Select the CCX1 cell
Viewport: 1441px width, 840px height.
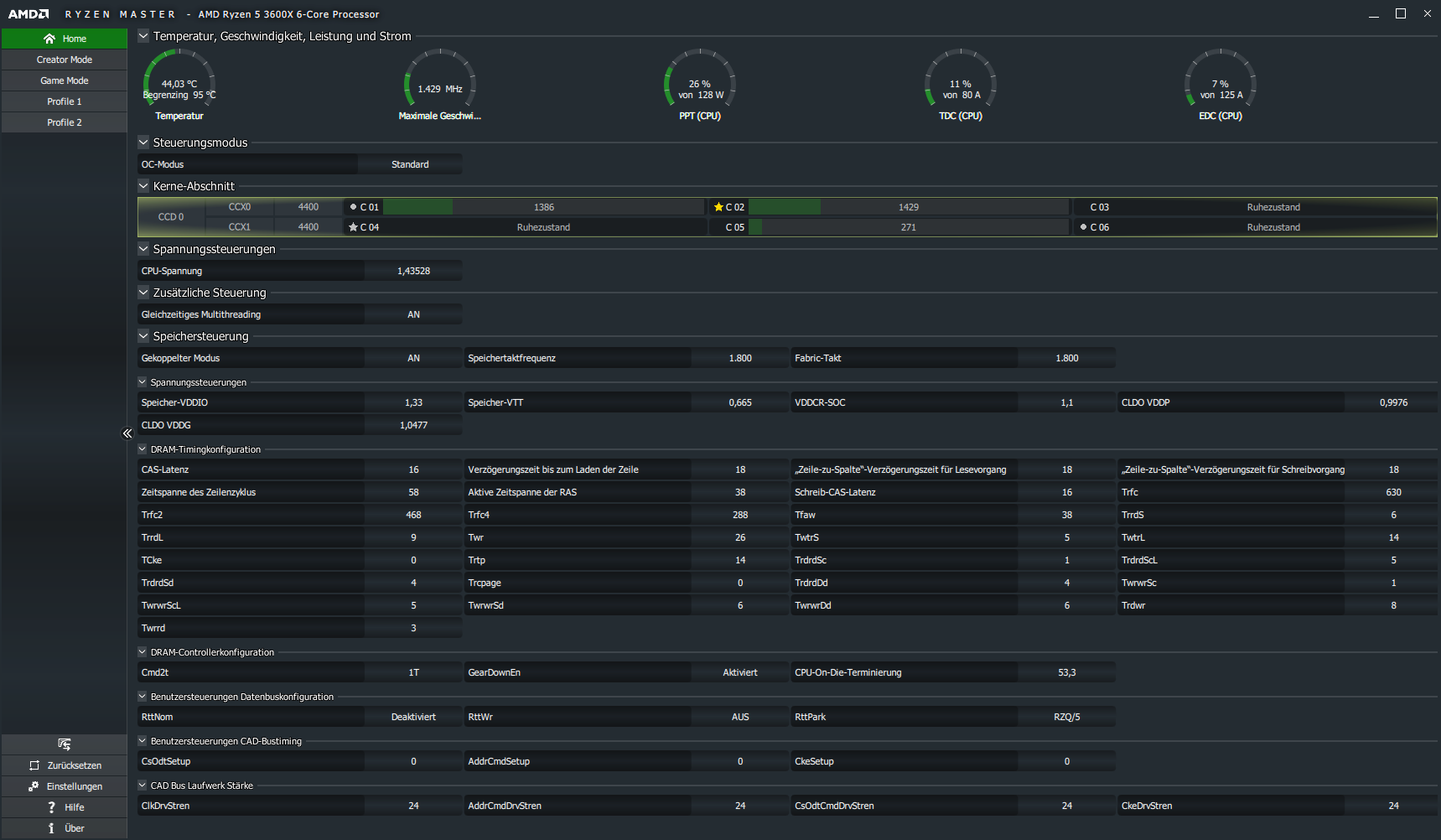tap(240, 227)
